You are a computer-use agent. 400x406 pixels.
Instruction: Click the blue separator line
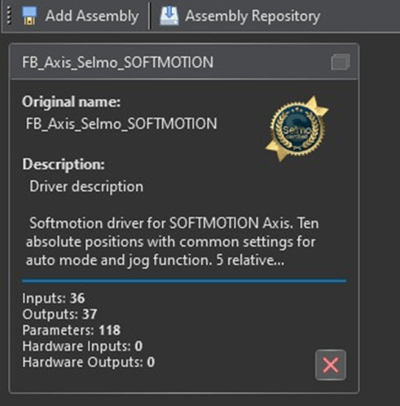pyautogui.click(x=184, y=281)
